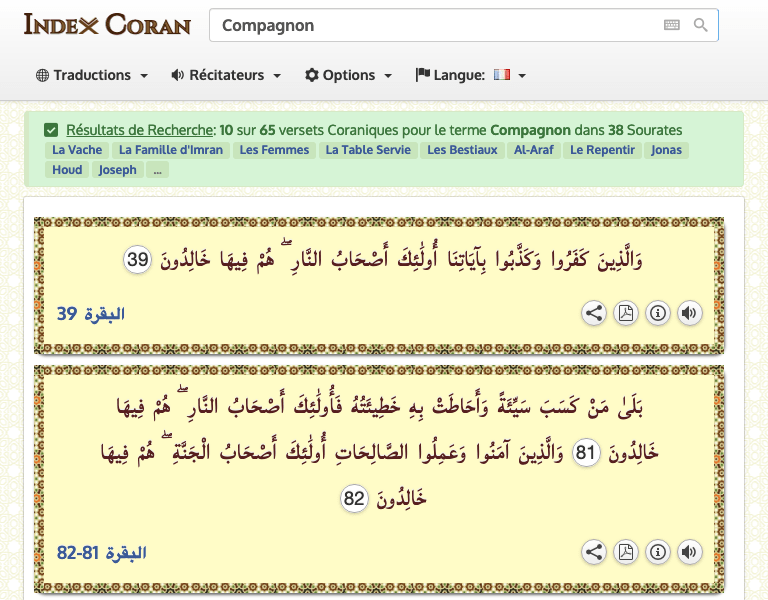
Task: Filter results by La Vache sourate
Action: click(x=76, y=151)
